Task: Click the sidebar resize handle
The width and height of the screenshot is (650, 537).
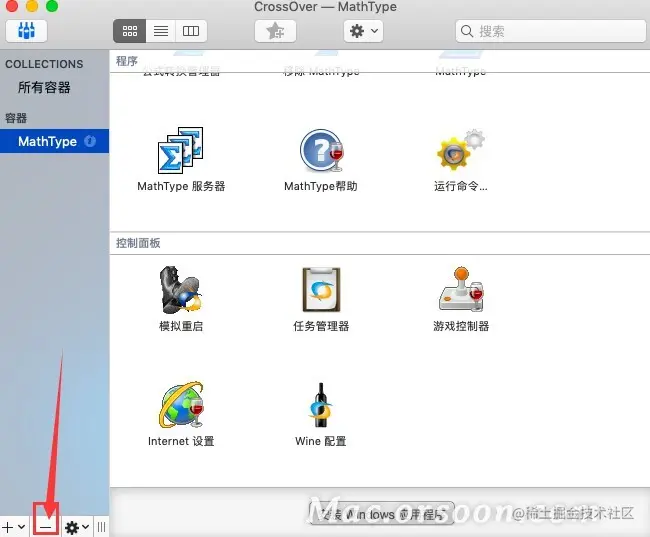Action: click(102, 527)
